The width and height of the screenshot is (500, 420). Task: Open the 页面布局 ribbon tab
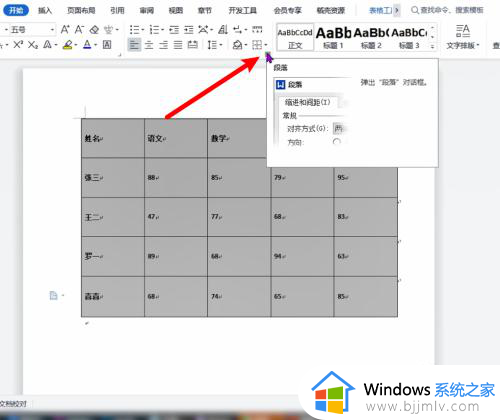[81, 10]
